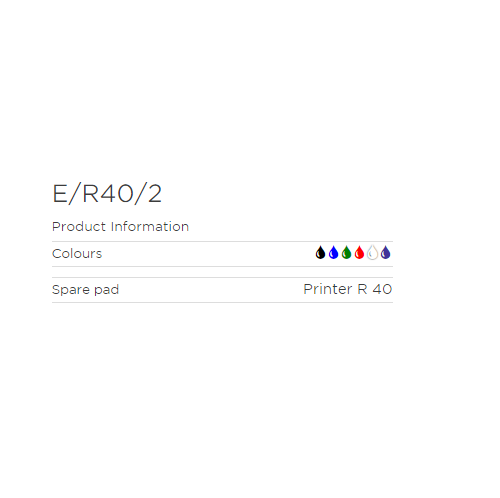The height and width of the screenshot is (498, 500).
Task: Click the R40 portion of the title
Action: point(108,194)
